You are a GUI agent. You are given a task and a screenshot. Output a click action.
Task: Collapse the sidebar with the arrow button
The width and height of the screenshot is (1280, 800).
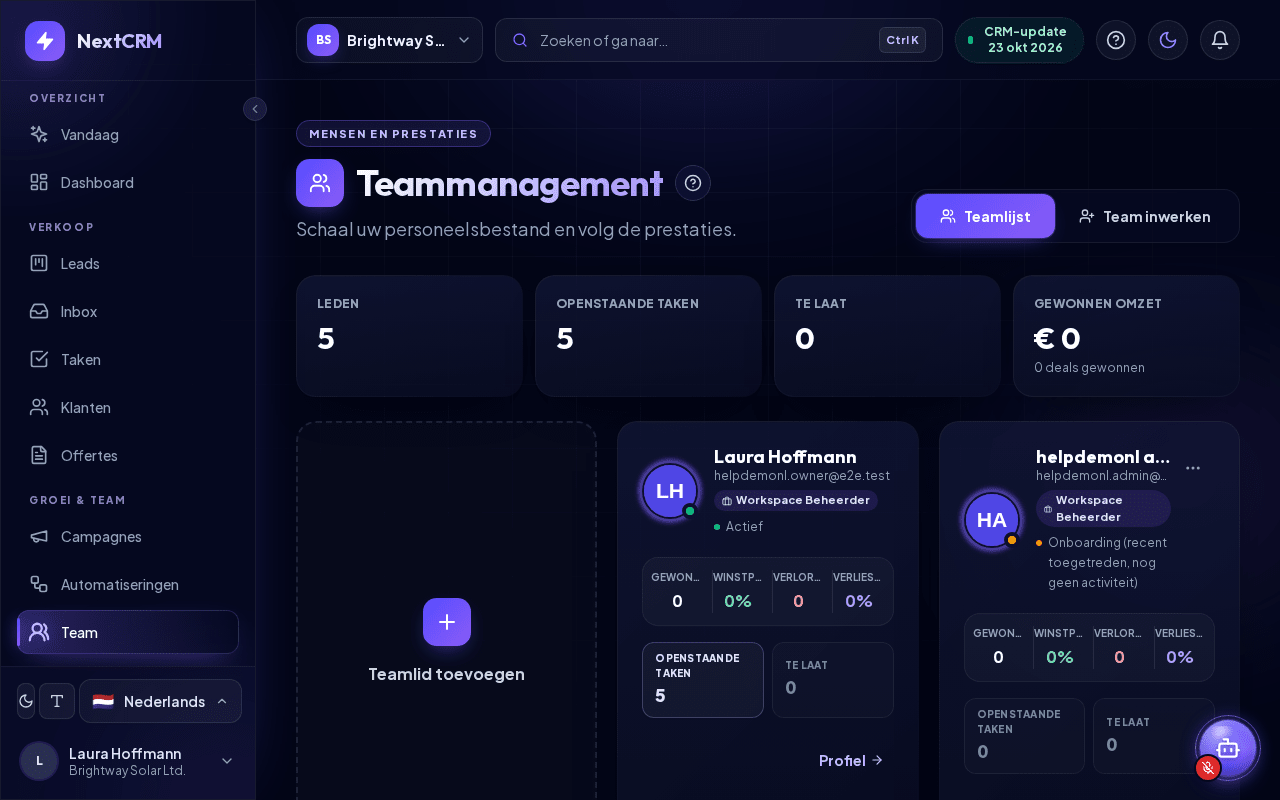click(x=255, y=109)
